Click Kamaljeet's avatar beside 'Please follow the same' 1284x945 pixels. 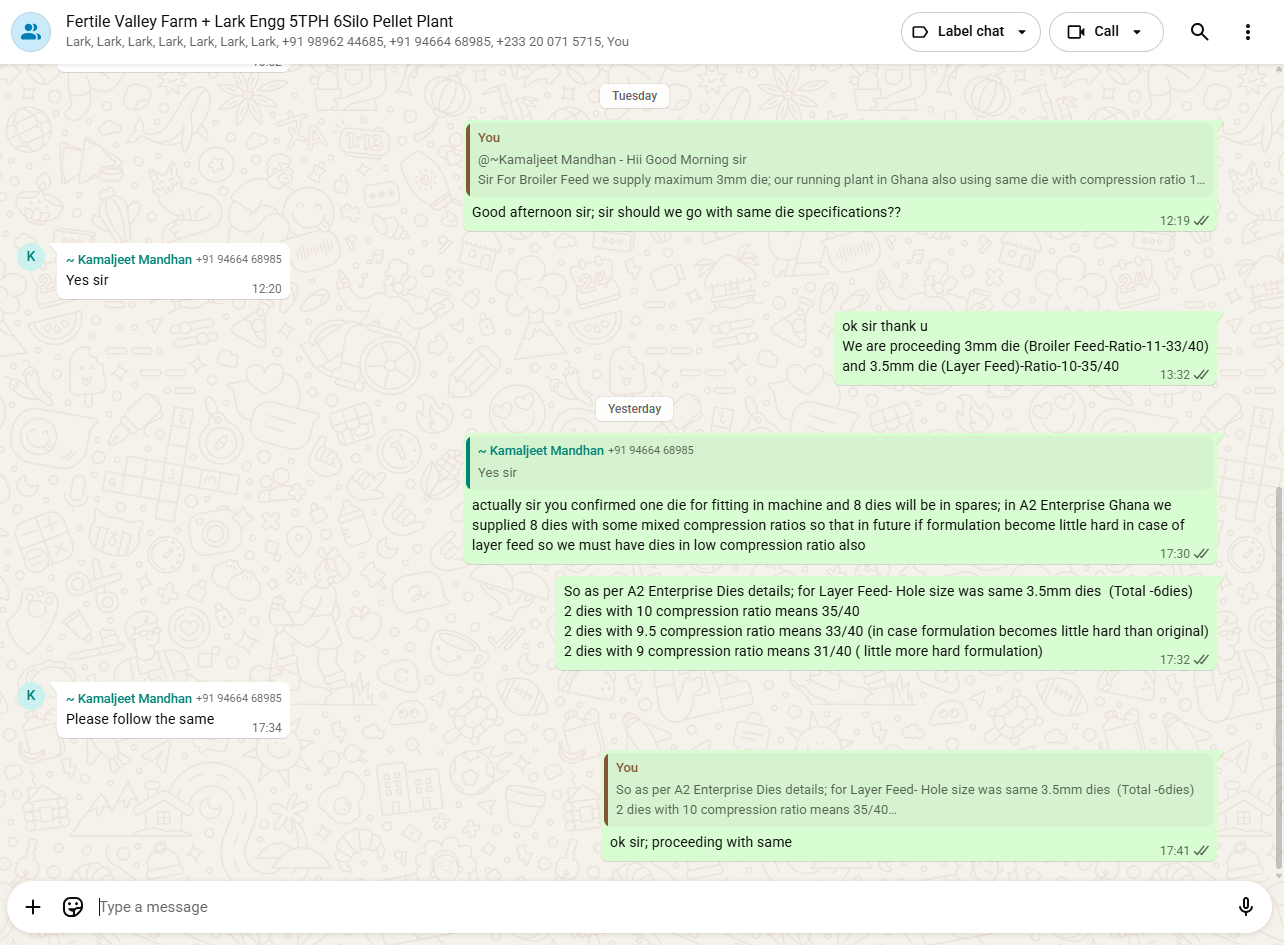point(31,696)
